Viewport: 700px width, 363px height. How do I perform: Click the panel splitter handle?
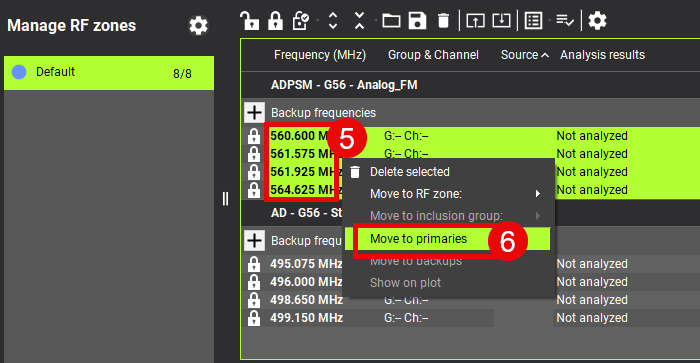click(x=225, y=199)
